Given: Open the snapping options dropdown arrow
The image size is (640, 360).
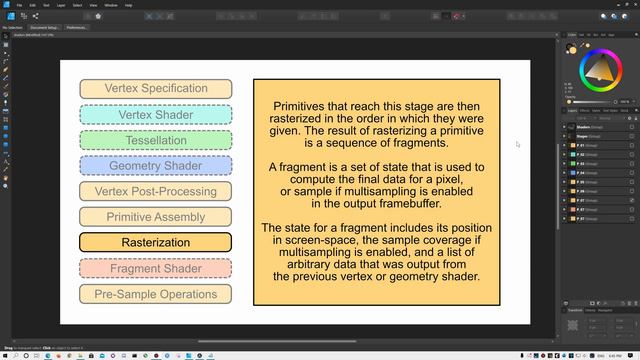Looking at the screenshot, I should click(x=464, y=16).
